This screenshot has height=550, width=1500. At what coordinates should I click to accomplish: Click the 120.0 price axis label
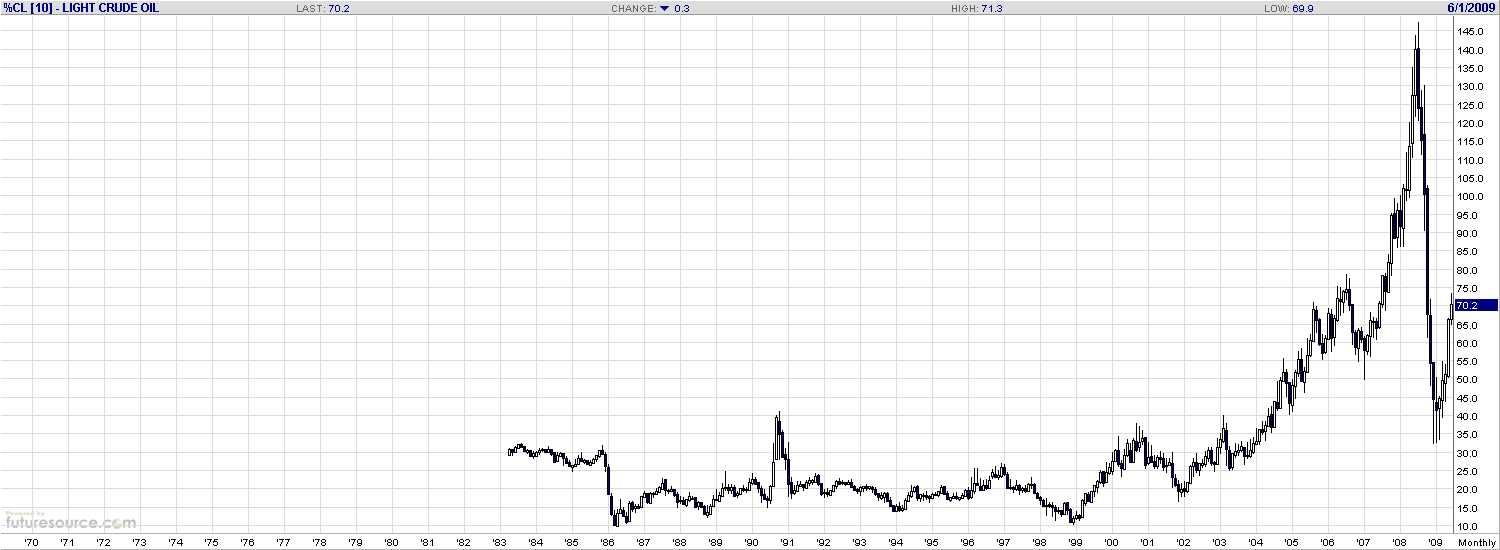tap(1469, 124)
